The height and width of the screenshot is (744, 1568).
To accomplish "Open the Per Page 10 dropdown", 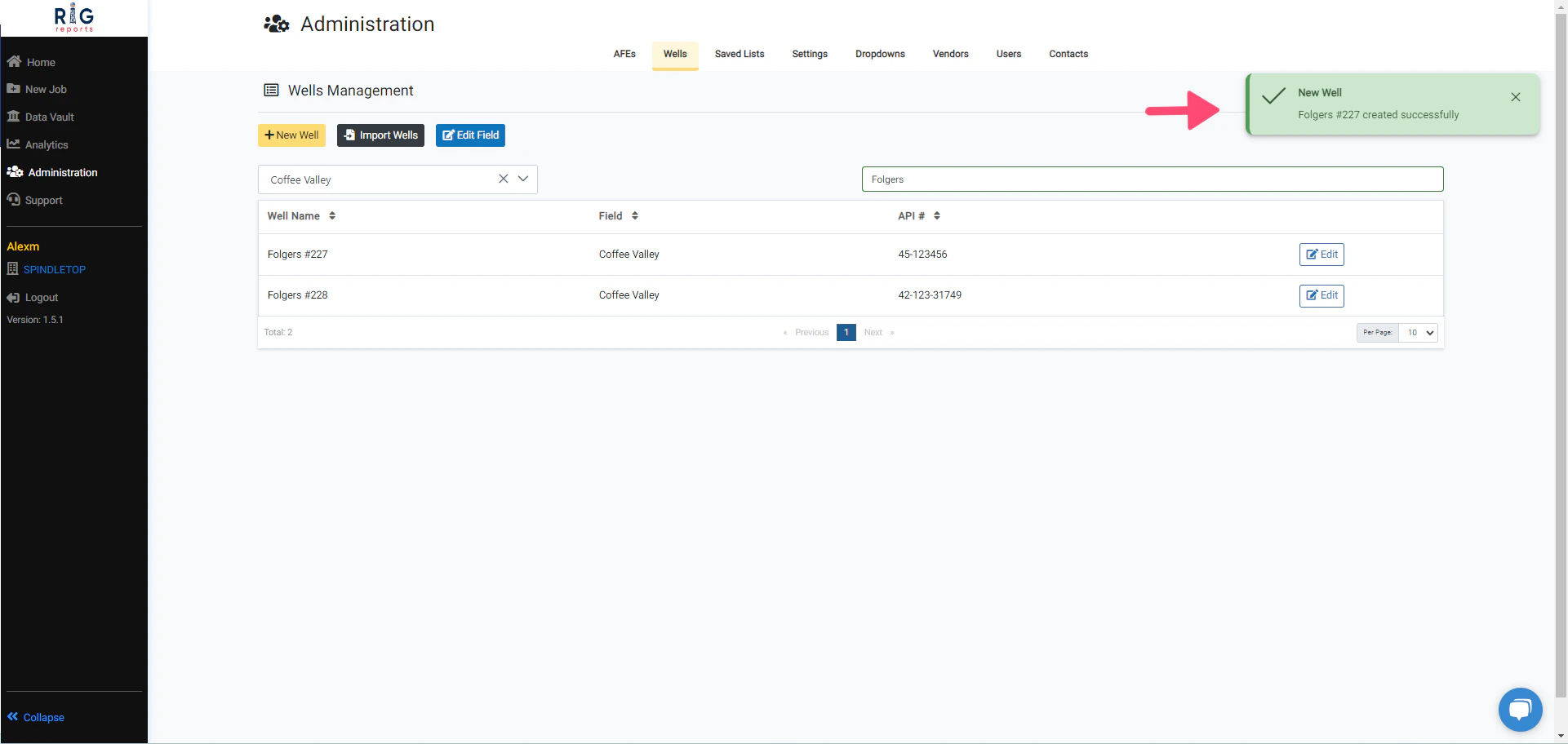I will pos(1418,333).
